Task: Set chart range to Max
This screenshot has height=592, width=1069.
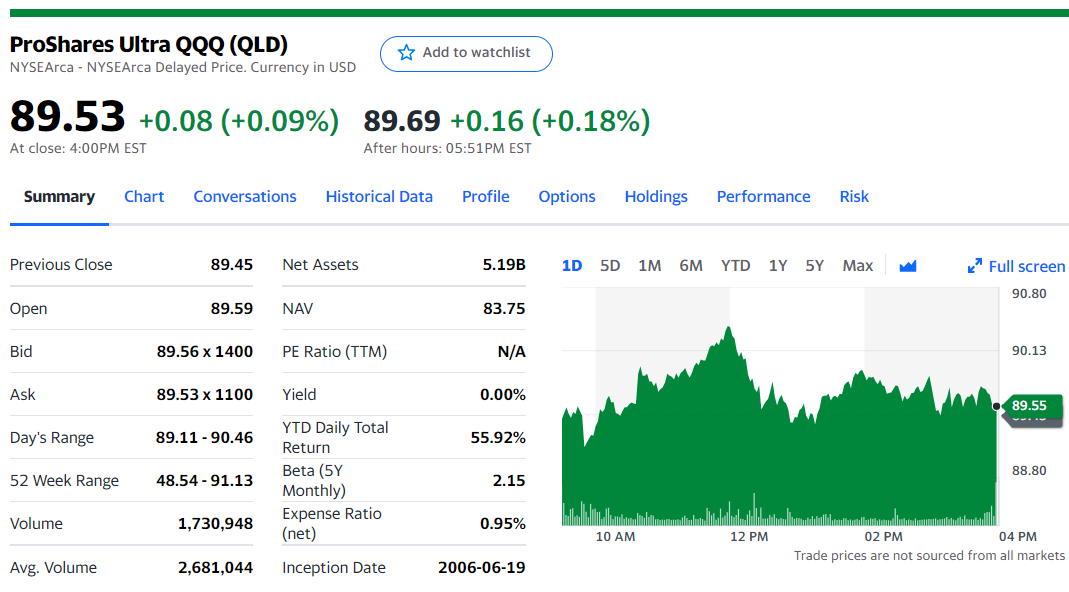Action: click(x=857, y=266)
